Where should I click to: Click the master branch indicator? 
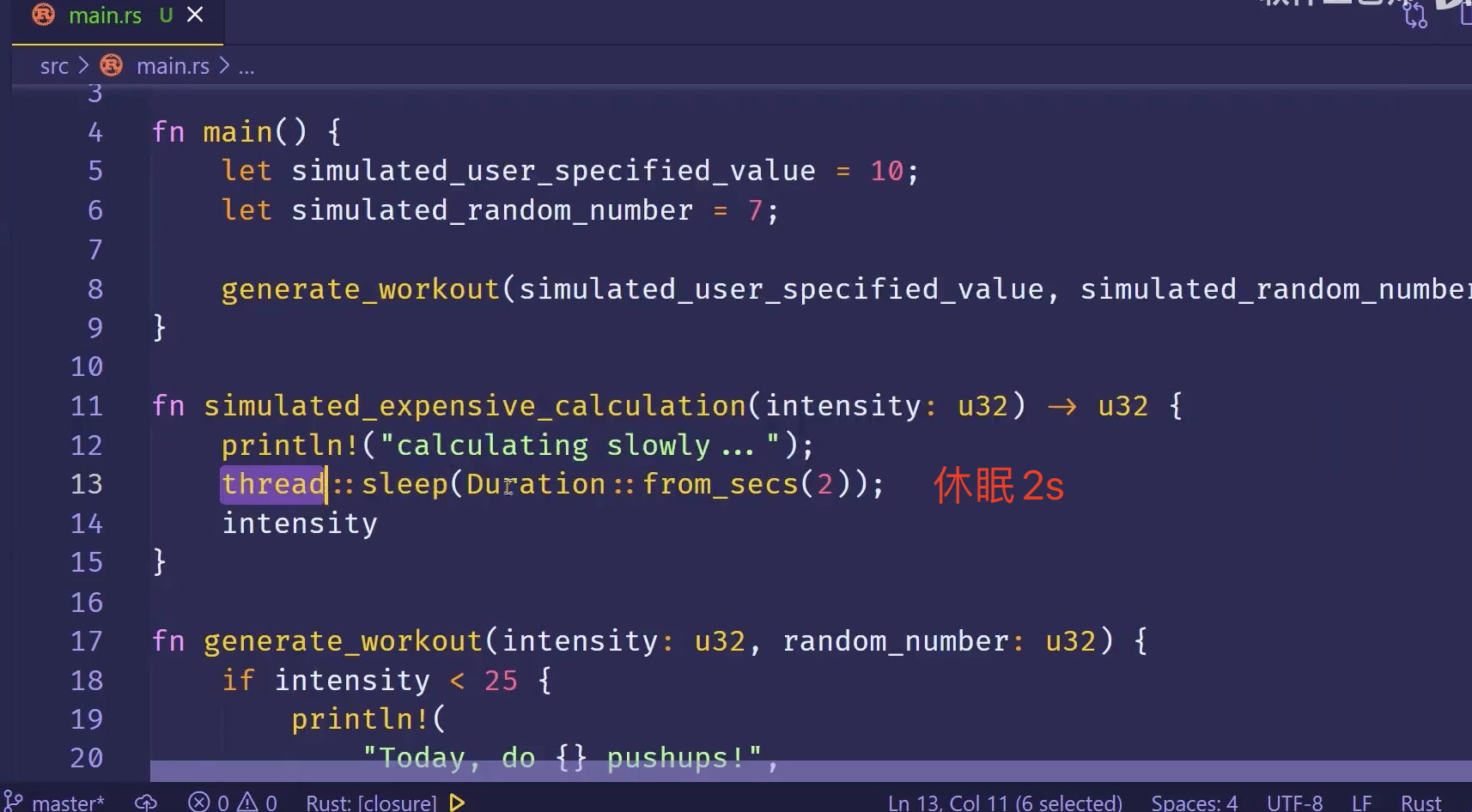coord(67,803)
